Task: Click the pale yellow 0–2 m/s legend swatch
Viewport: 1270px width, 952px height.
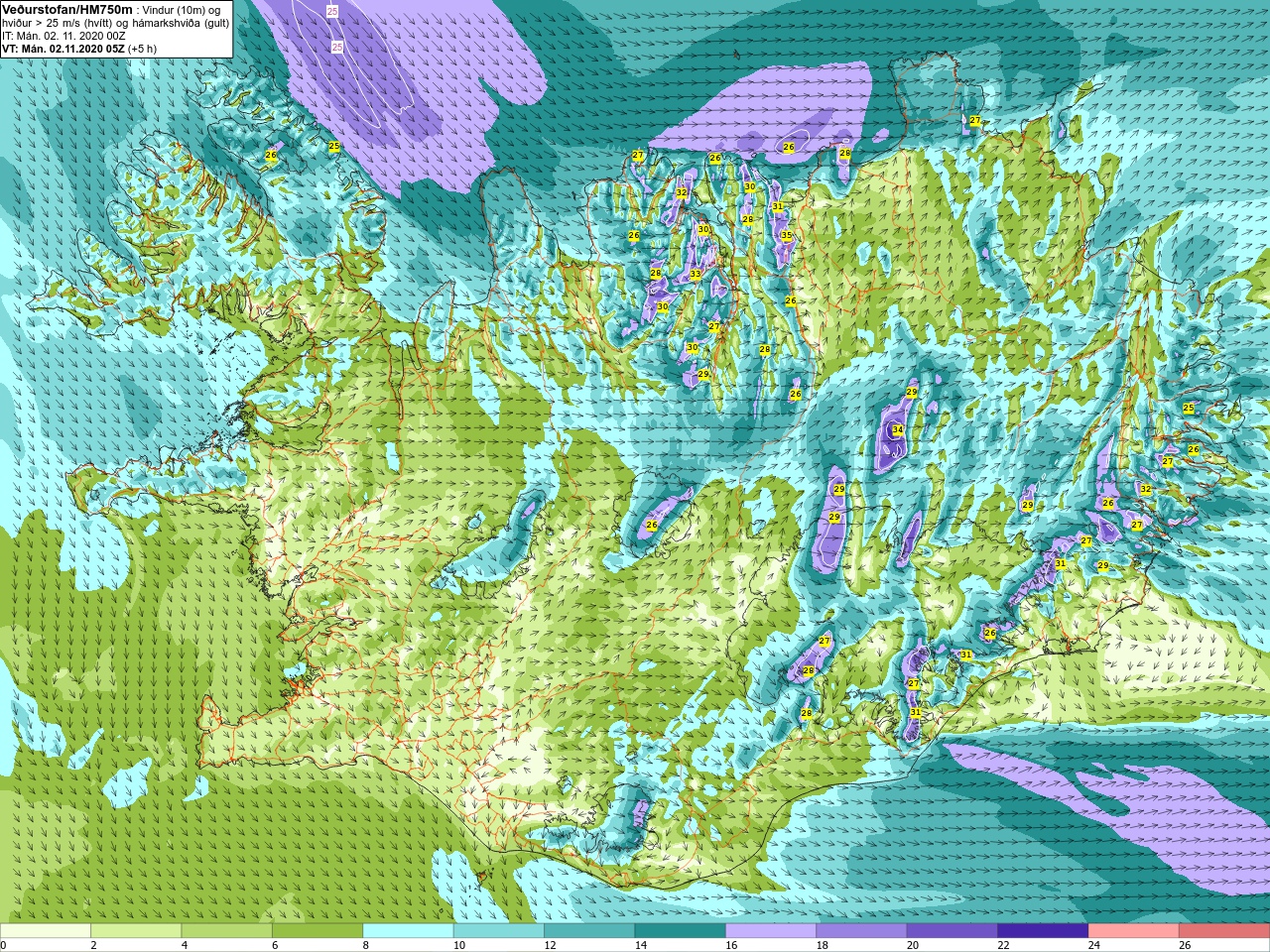Action: (46, 930)
